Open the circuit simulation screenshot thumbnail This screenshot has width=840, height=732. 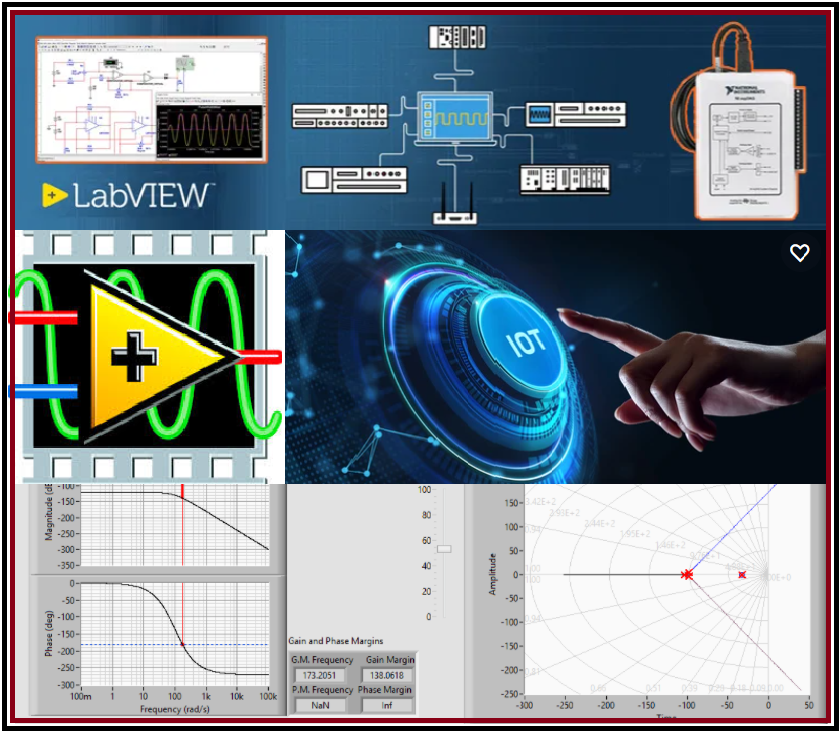tap(152, 99)
